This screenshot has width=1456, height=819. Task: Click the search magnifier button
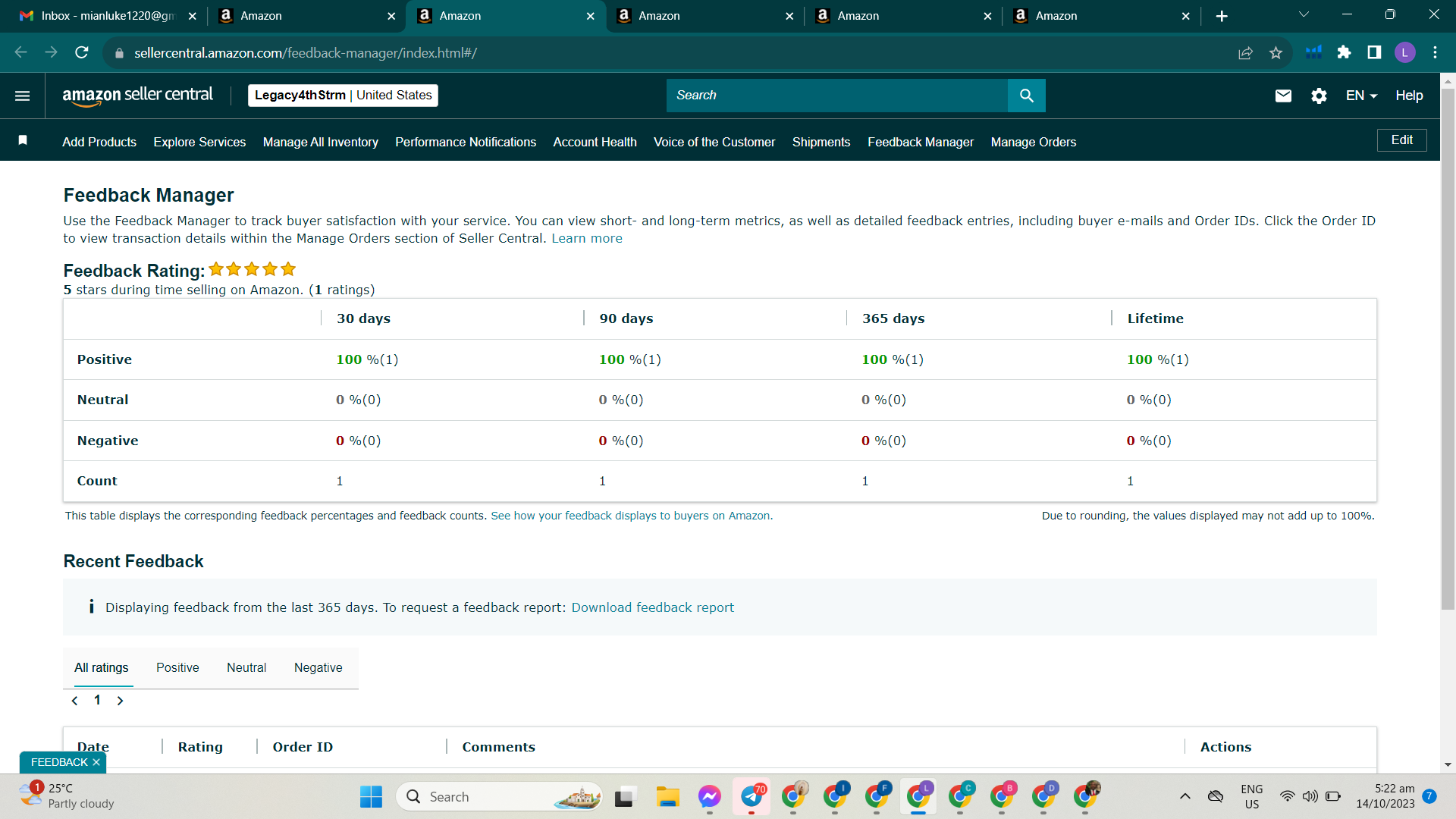1027,96
